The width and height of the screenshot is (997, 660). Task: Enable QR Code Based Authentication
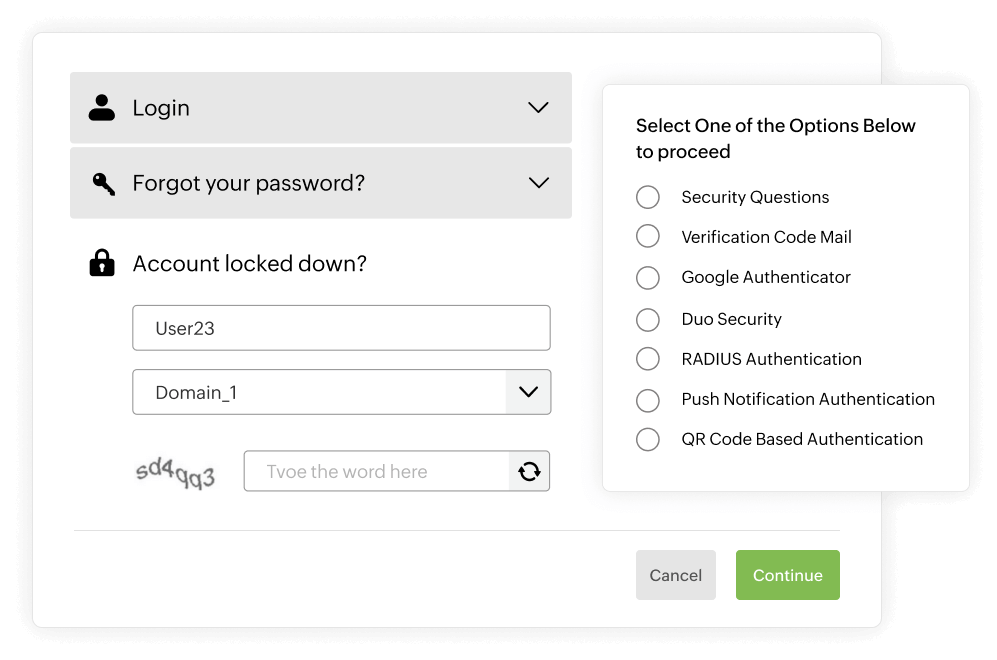click(647, 439)
